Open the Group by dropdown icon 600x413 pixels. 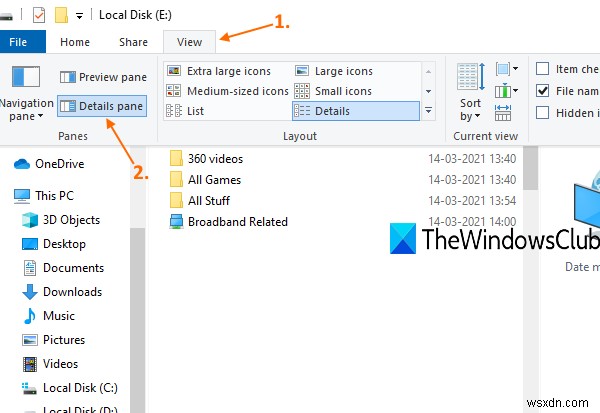(507, 69)
